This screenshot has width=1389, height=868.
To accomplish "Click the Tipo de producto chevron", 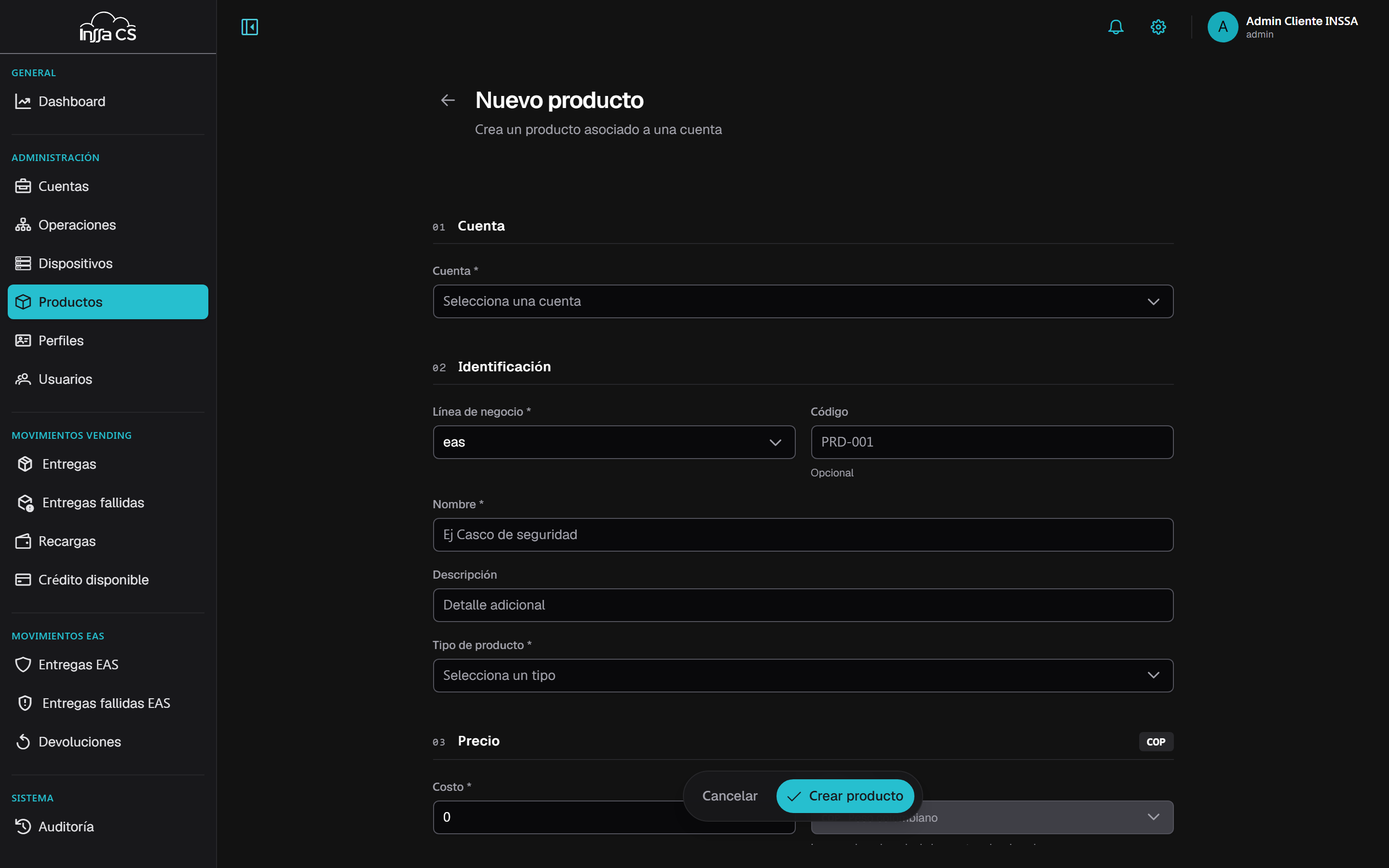I will [1153, 675].
